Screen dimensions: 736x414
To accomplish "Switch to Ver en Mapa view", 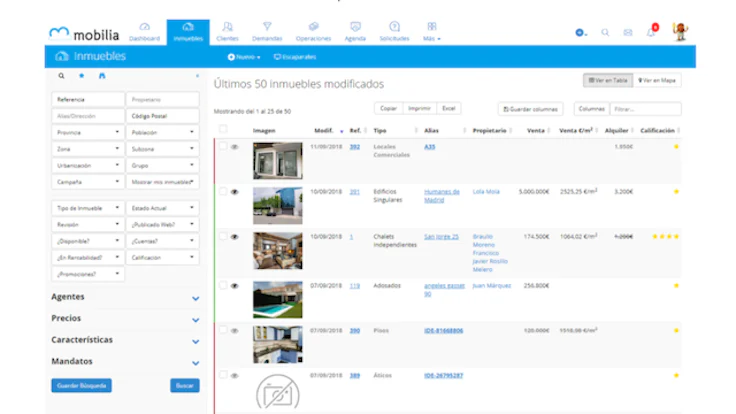I will point(657,80).
